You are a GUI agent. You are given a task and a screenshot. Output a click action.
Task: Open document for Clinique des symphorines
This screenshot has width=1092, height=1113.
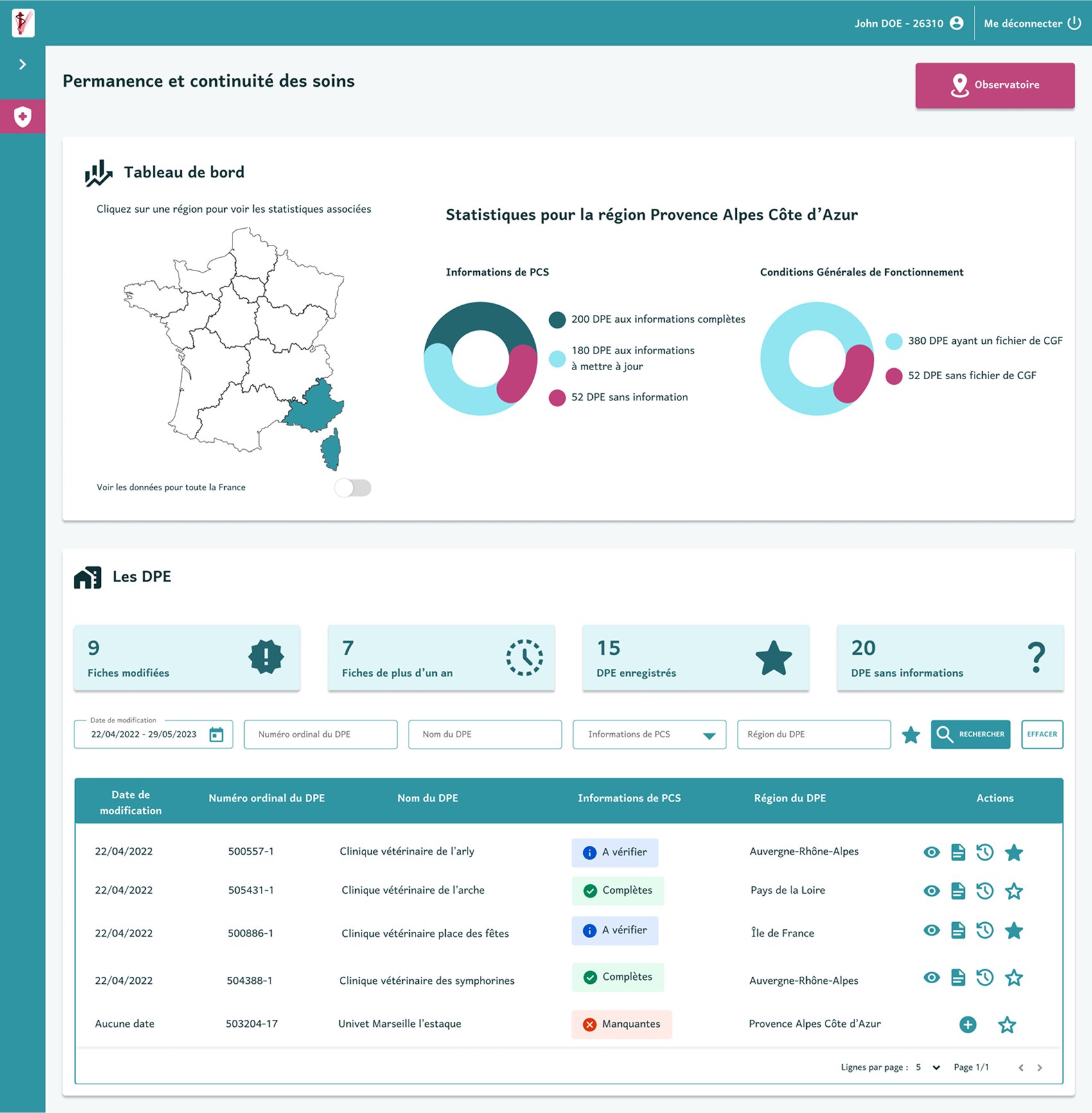pos(958,978)
